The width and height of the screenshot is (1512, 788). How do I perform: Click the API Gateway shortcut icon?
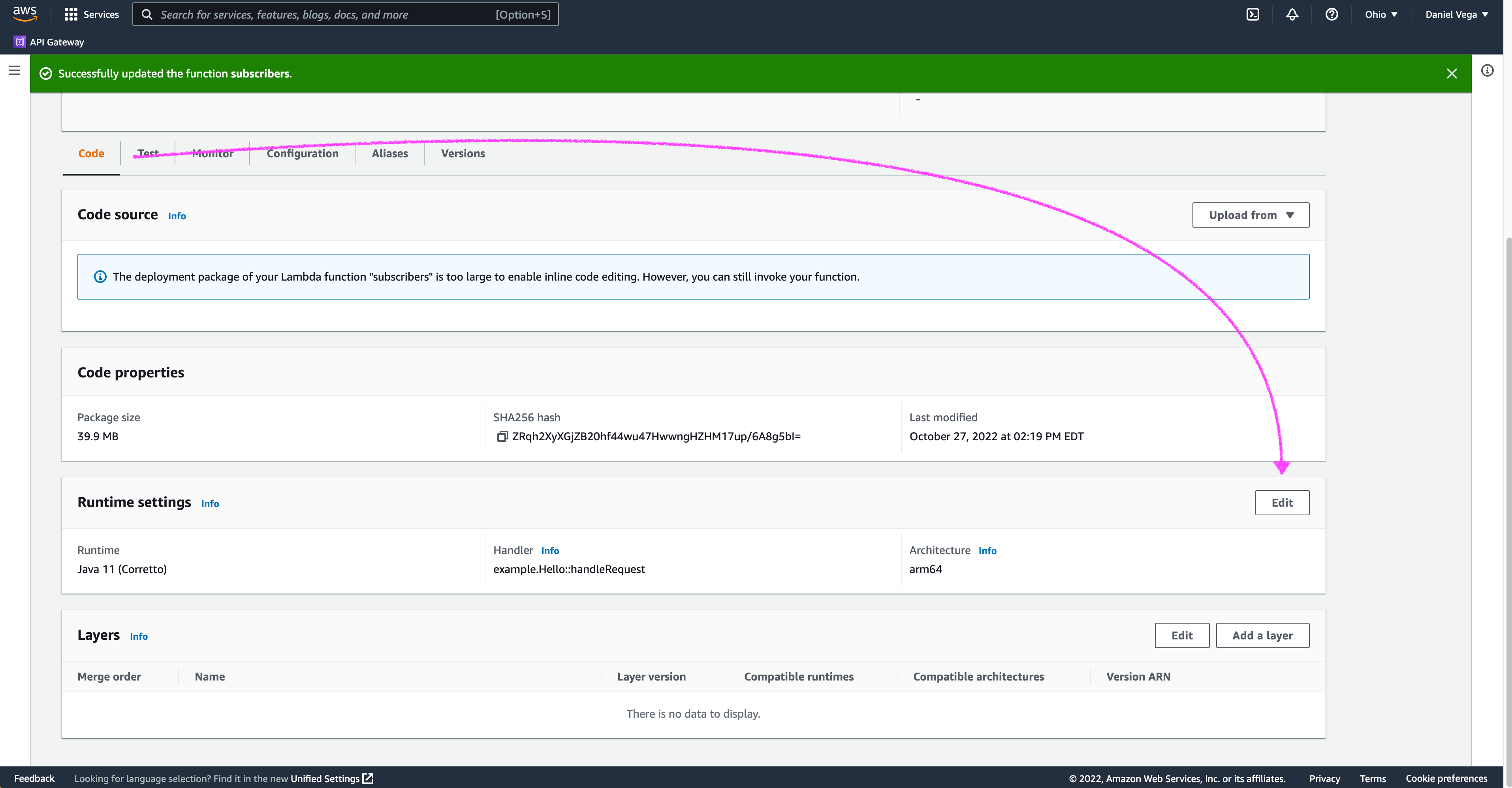pyautogui.click(x=20, y=41)
